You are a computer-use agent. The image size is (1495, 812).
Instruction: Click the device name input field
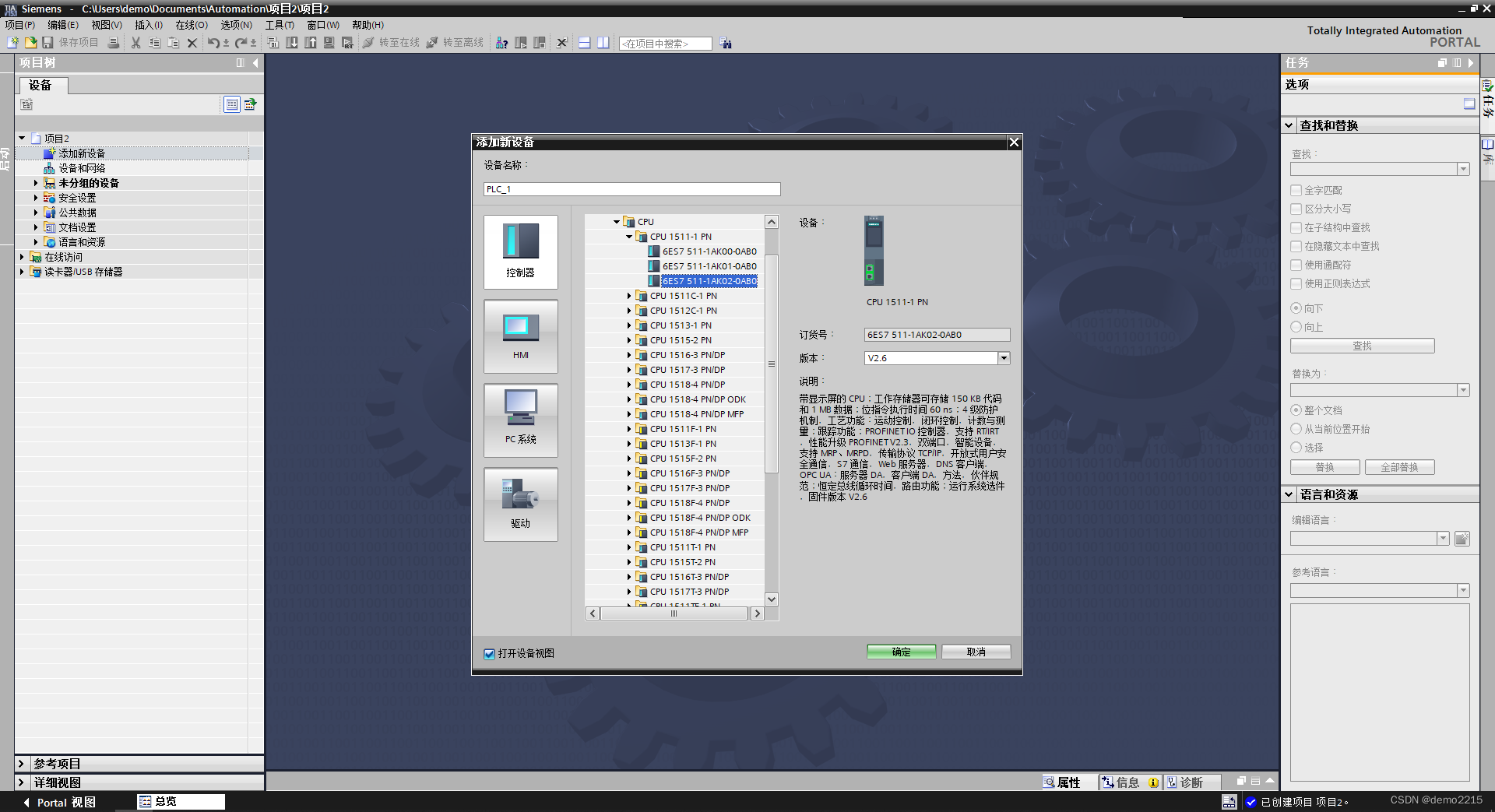[x=631, y=189]
